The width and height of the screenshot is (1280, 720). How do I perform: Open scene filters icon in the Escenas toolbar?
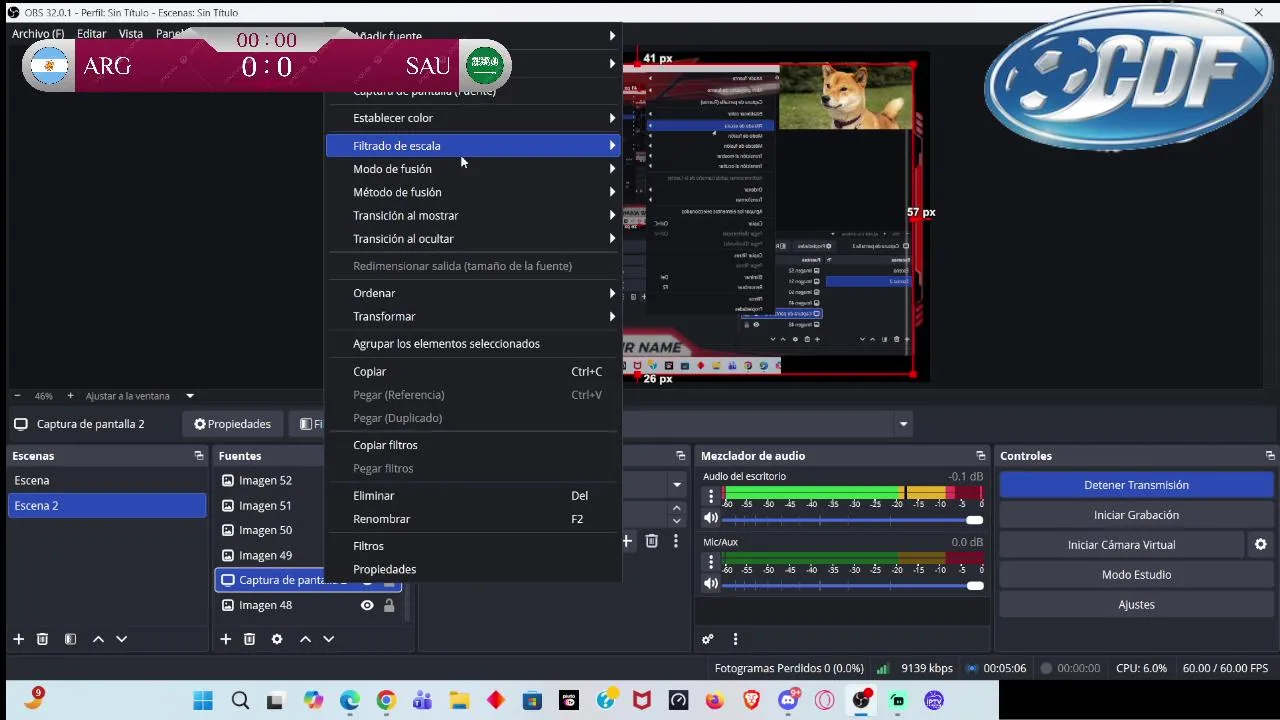coord(70,639)
